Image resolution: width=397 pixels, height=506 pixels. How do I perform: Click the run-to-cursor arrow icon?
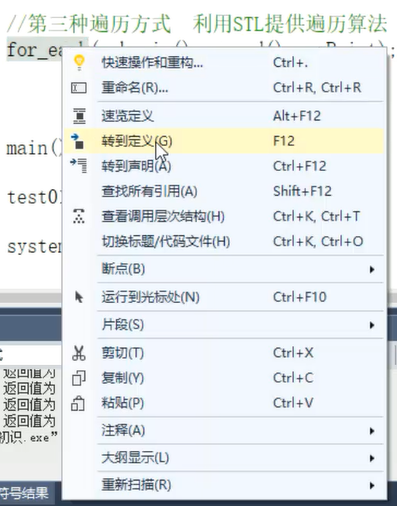pos(79,297)
